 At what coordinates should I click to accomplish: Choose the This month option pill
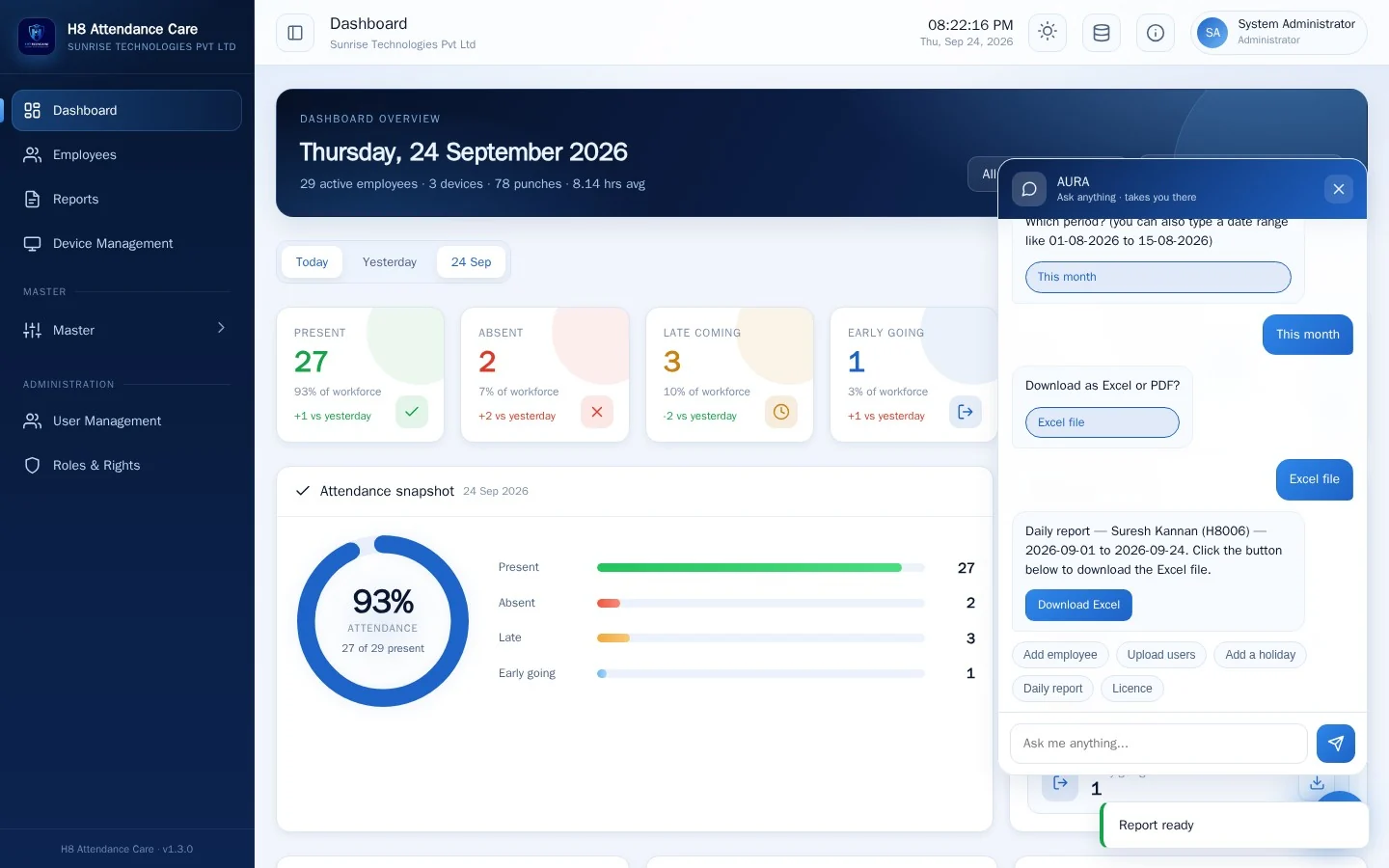tap(1157, 277)
